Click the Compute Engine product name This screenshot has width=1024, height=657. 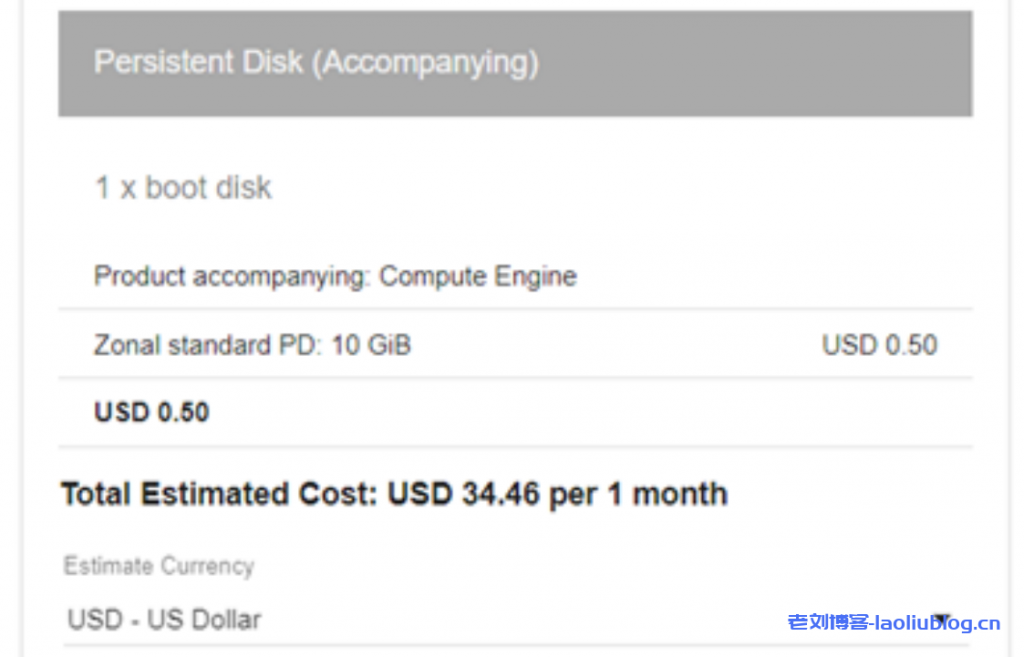(x=478, y=276)
